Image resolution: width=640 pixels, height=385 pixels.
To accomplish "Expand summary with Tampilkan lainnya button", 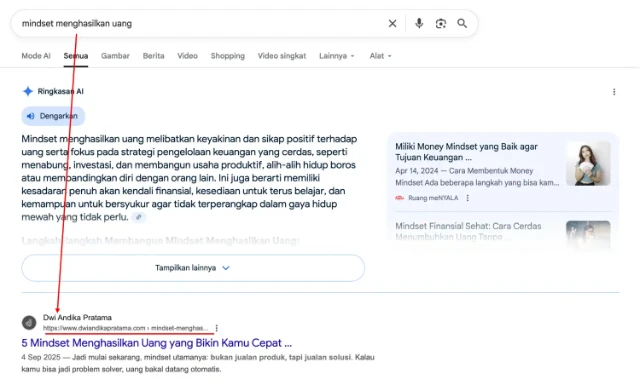I will [193, 268].
